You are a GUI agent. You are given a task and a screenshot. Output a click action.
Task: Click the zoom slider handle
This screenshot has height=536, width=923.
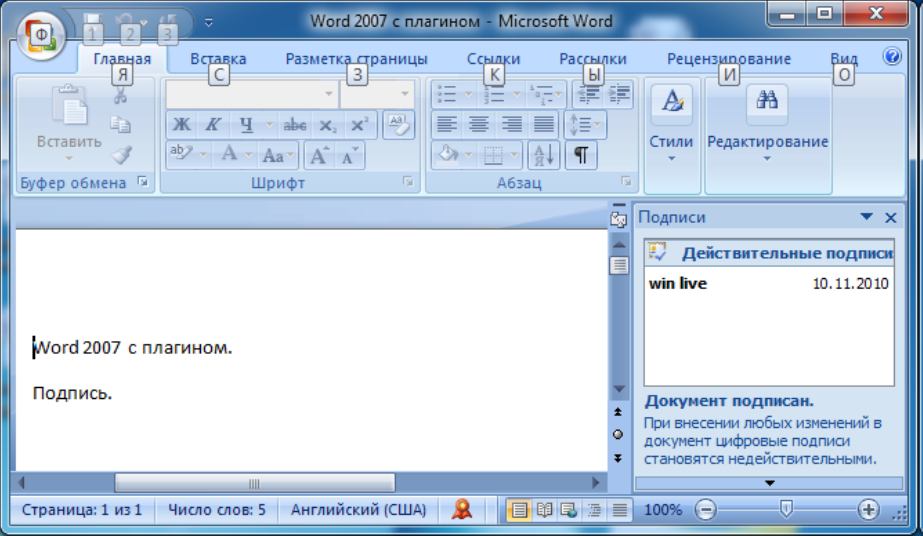pos(786,509)
